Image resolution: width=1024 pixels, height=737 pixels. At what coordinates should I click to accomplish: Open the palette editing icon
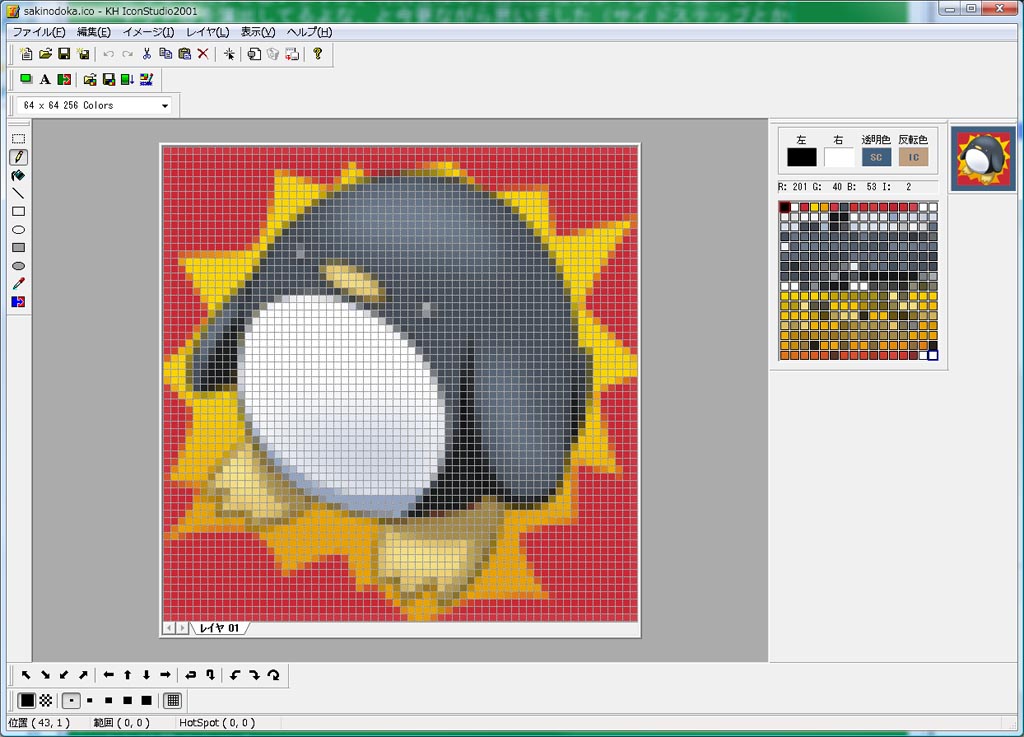click(x=147, y=80)
